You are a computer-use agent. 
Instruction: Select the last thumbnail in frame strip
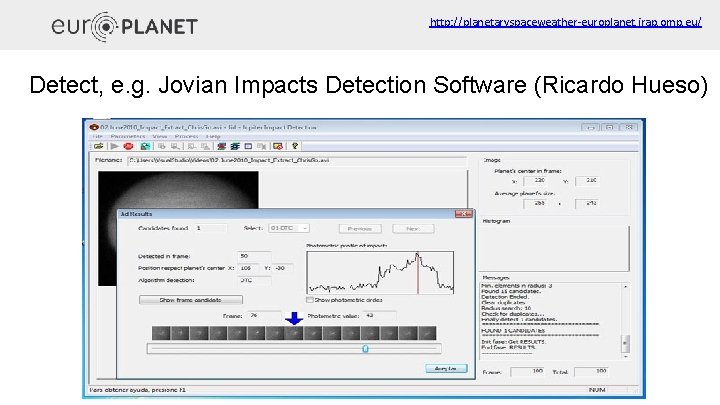tap(427, 333)
